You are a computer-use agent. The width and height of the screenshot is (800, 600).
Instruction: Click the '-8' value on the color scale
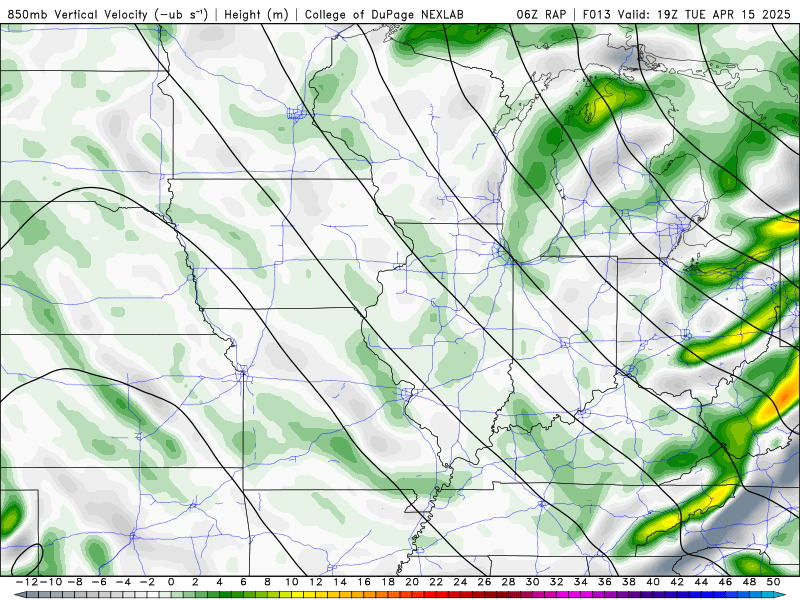[75, 582]
